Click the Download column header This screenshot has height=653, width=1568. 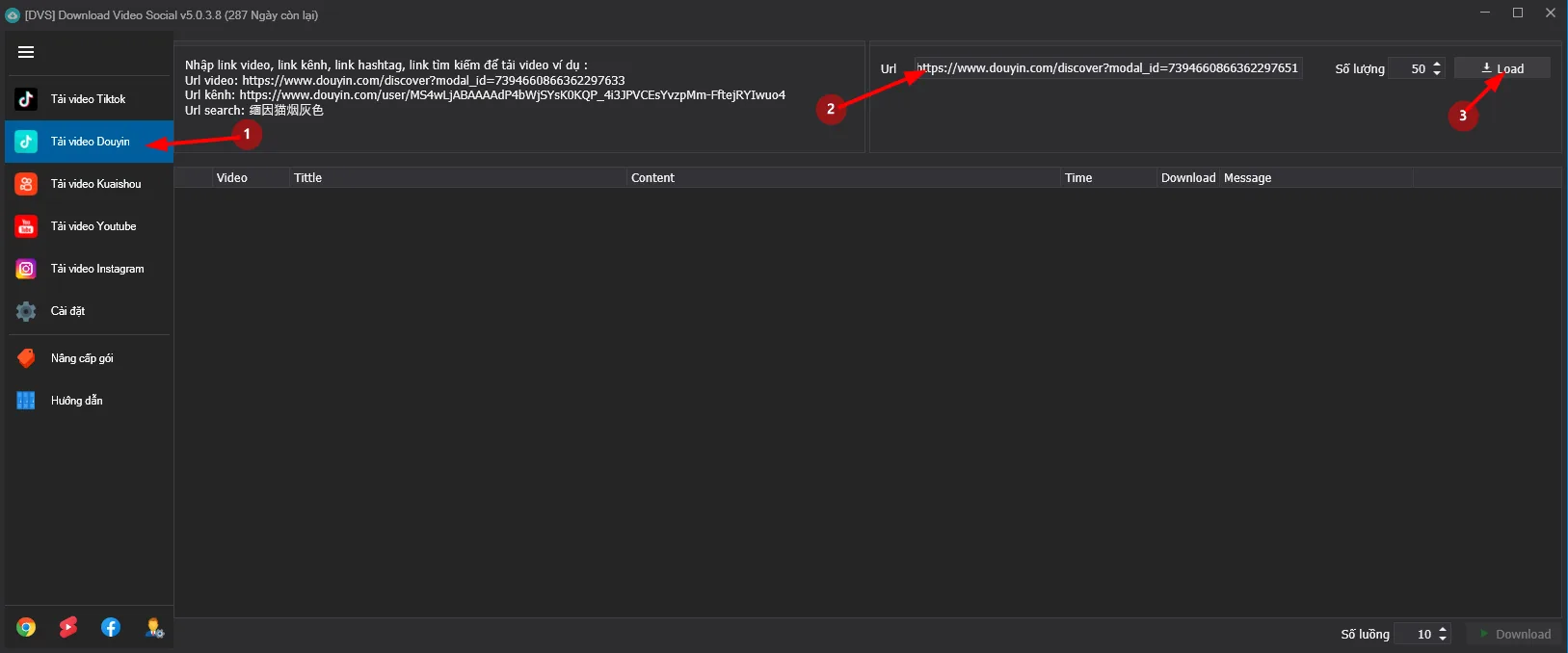[1188, 178]
